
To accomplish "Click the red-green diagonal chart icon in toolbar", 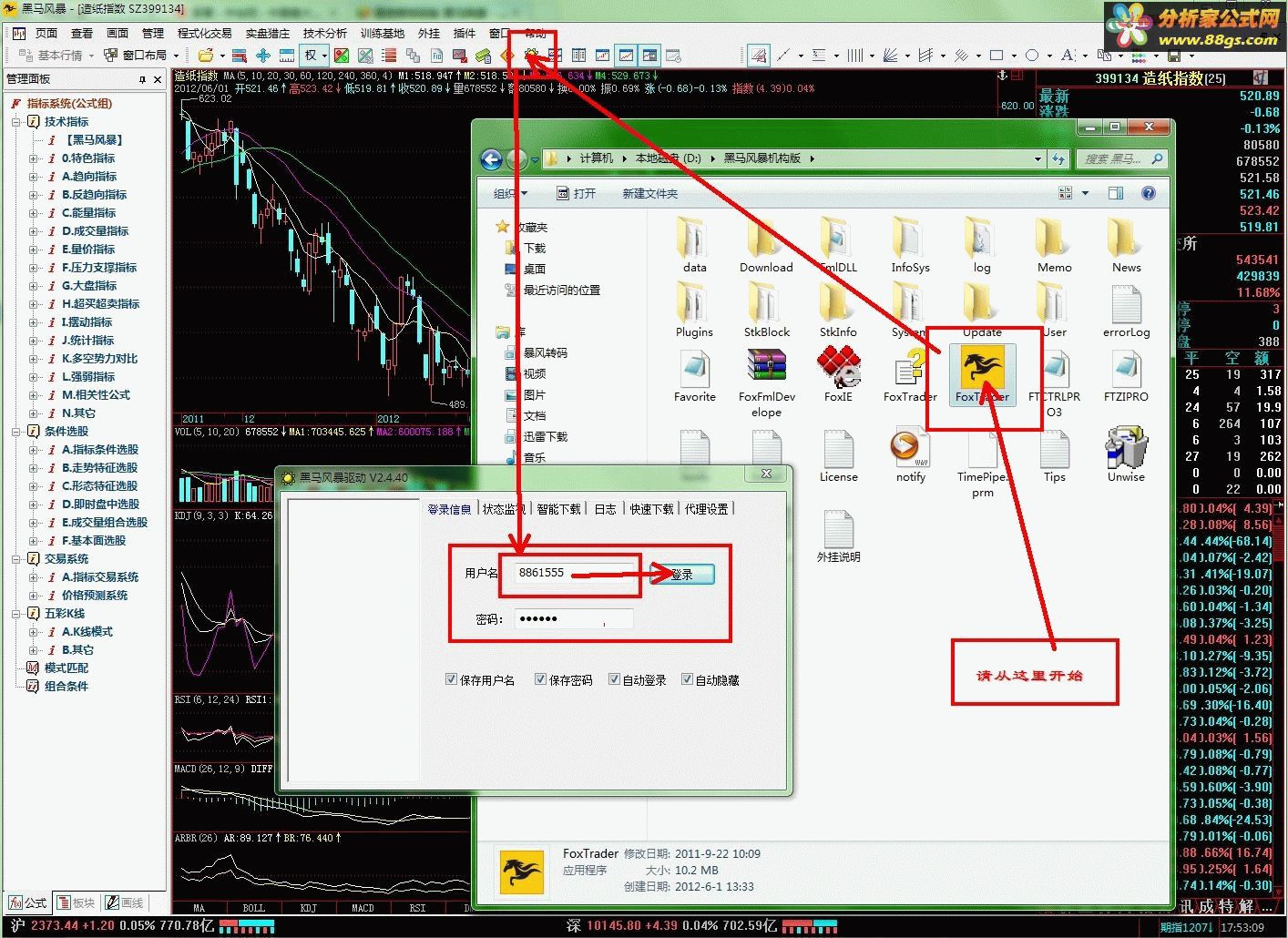I will pyautogui.click(x=342, y=56).
